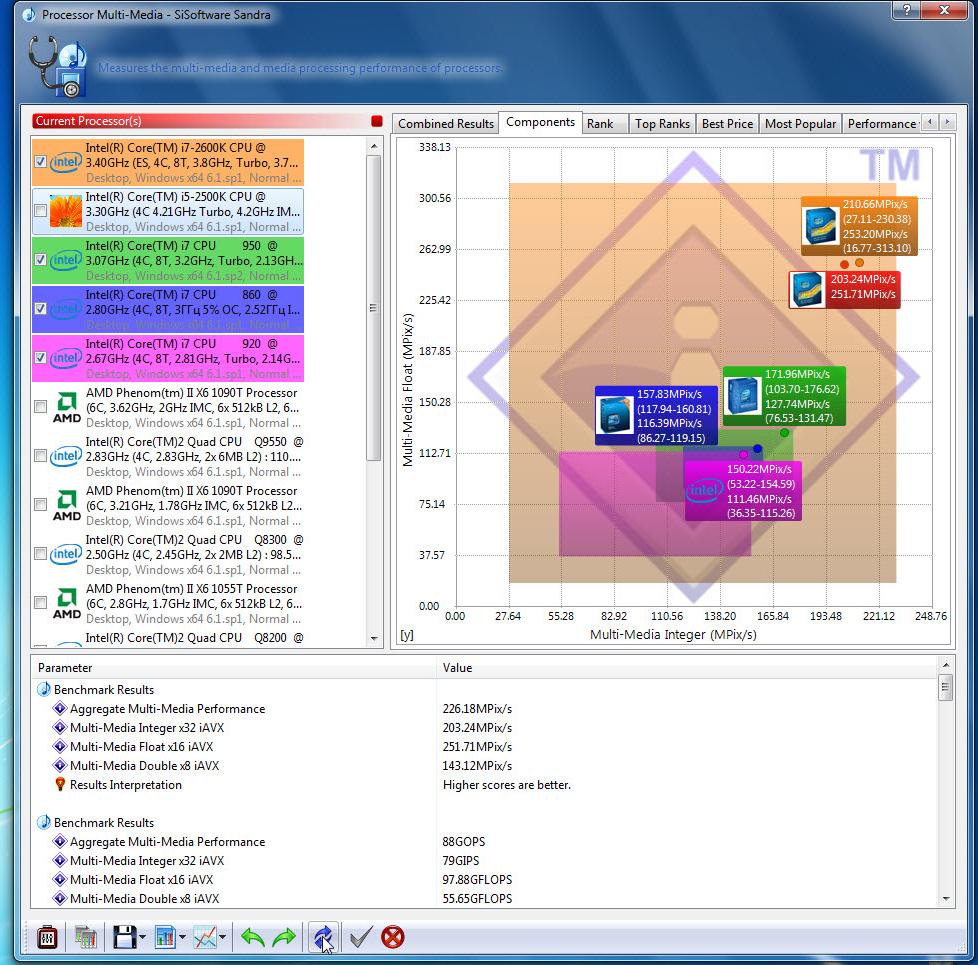Screen dimensions: 978x965
Task: Open the Top Ranks tab
Action: (662, 124)
